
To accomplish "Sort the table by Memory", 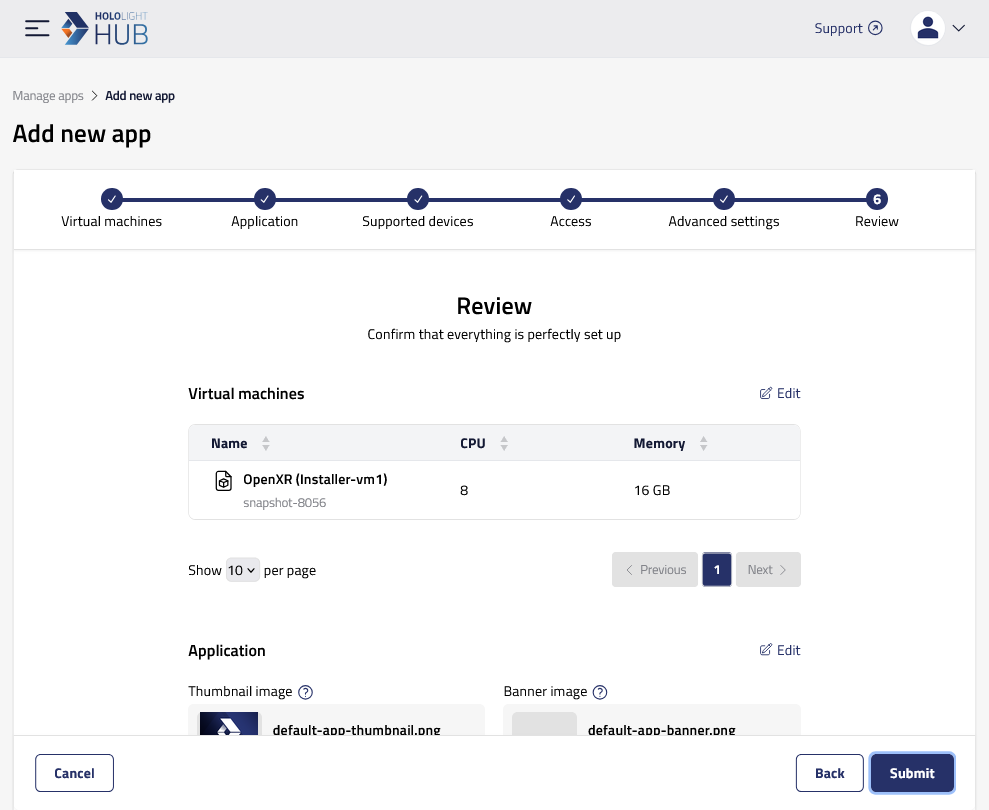I will [703, 443].
